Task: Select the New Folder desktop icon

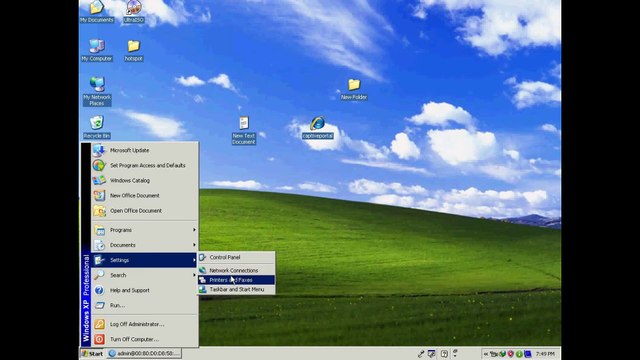Action: 354,89
